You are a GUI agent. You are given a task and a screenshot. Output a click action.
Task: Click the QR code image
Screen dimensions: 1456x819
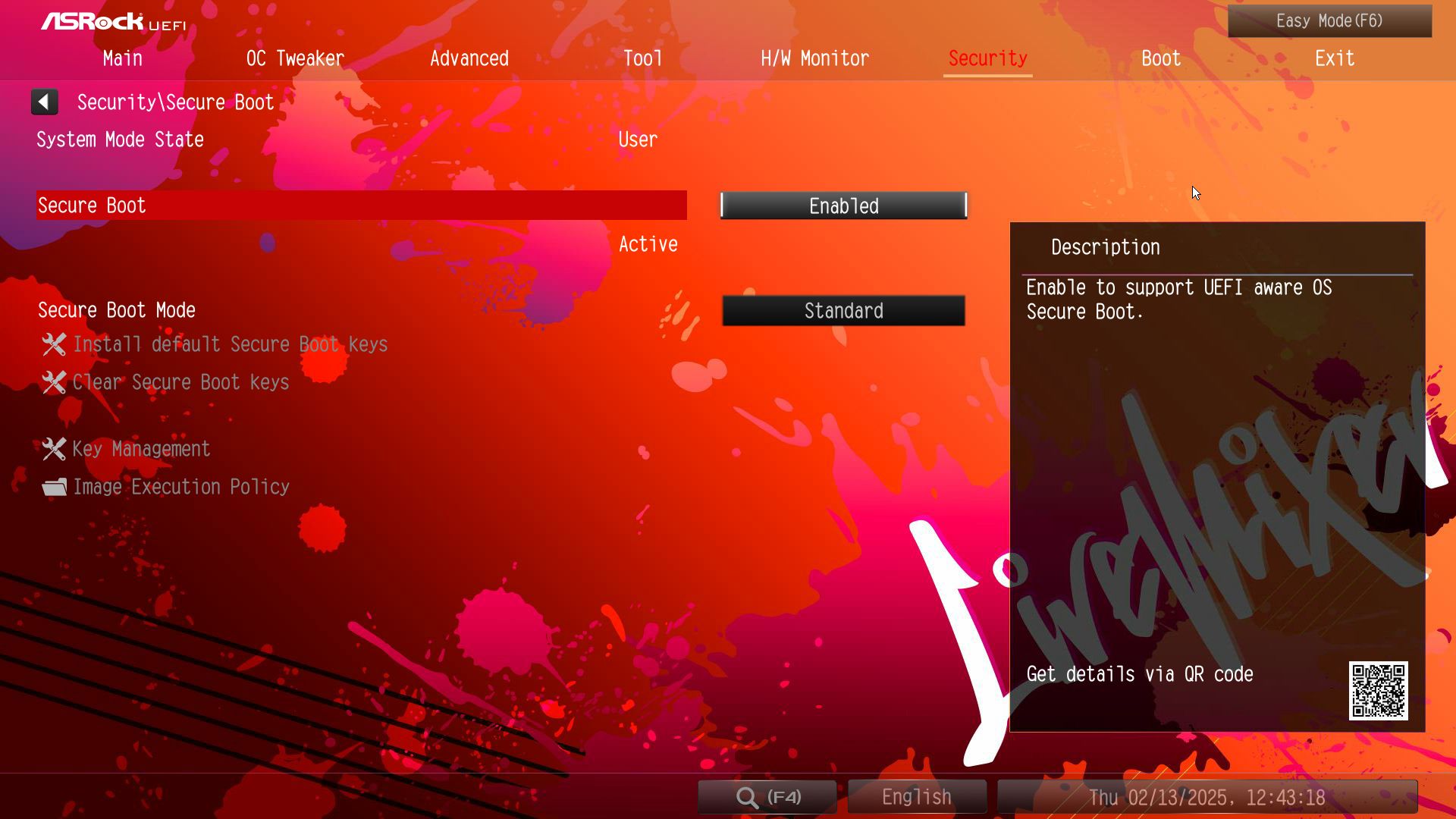pos(1378,691)
